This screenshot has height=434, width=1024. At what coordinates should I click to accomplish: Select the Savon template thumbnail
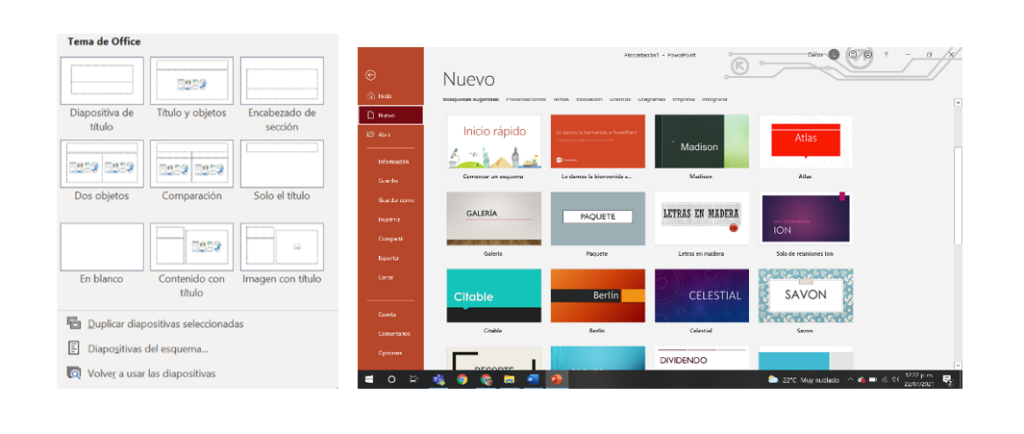coord(806,296)
